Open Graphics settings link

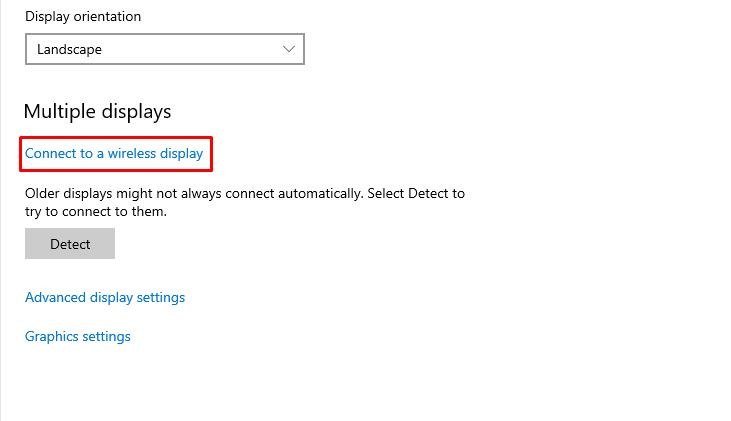[x=78, y=336]
